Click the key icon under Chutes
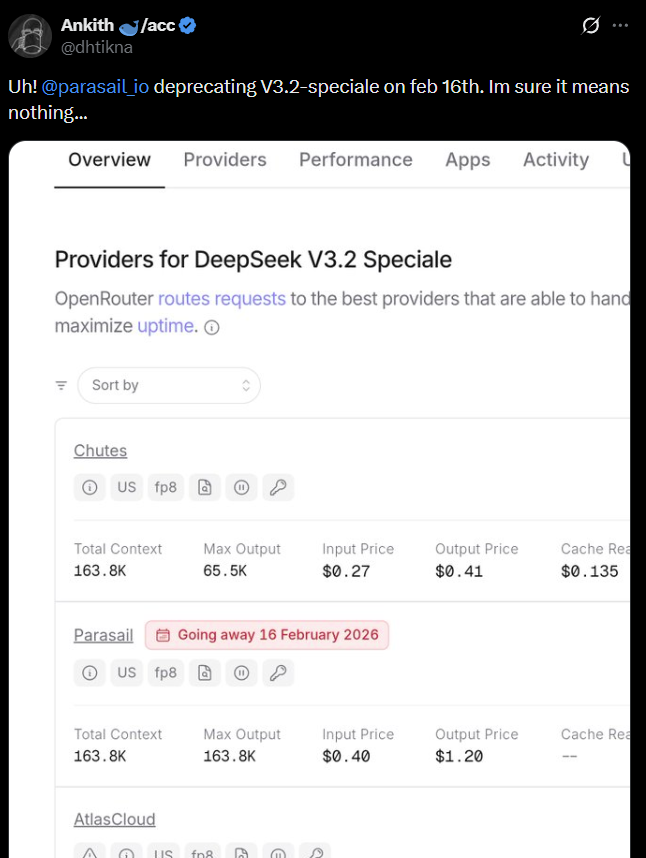The height and width of the screenshot is (858, 646). pyautogui.click(x=278, y=488)
